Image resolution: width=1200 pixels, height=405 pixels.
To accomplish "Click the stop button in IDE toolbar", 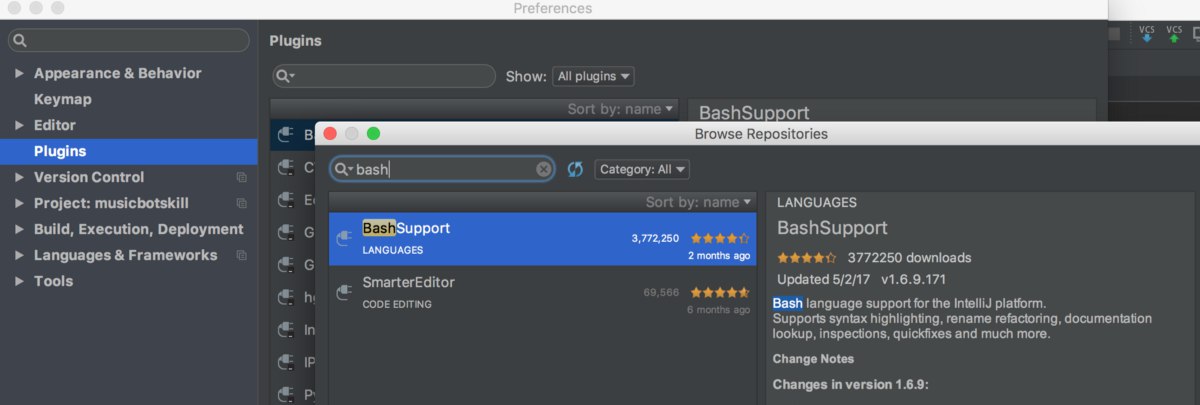I will [x=1114, y=34].
